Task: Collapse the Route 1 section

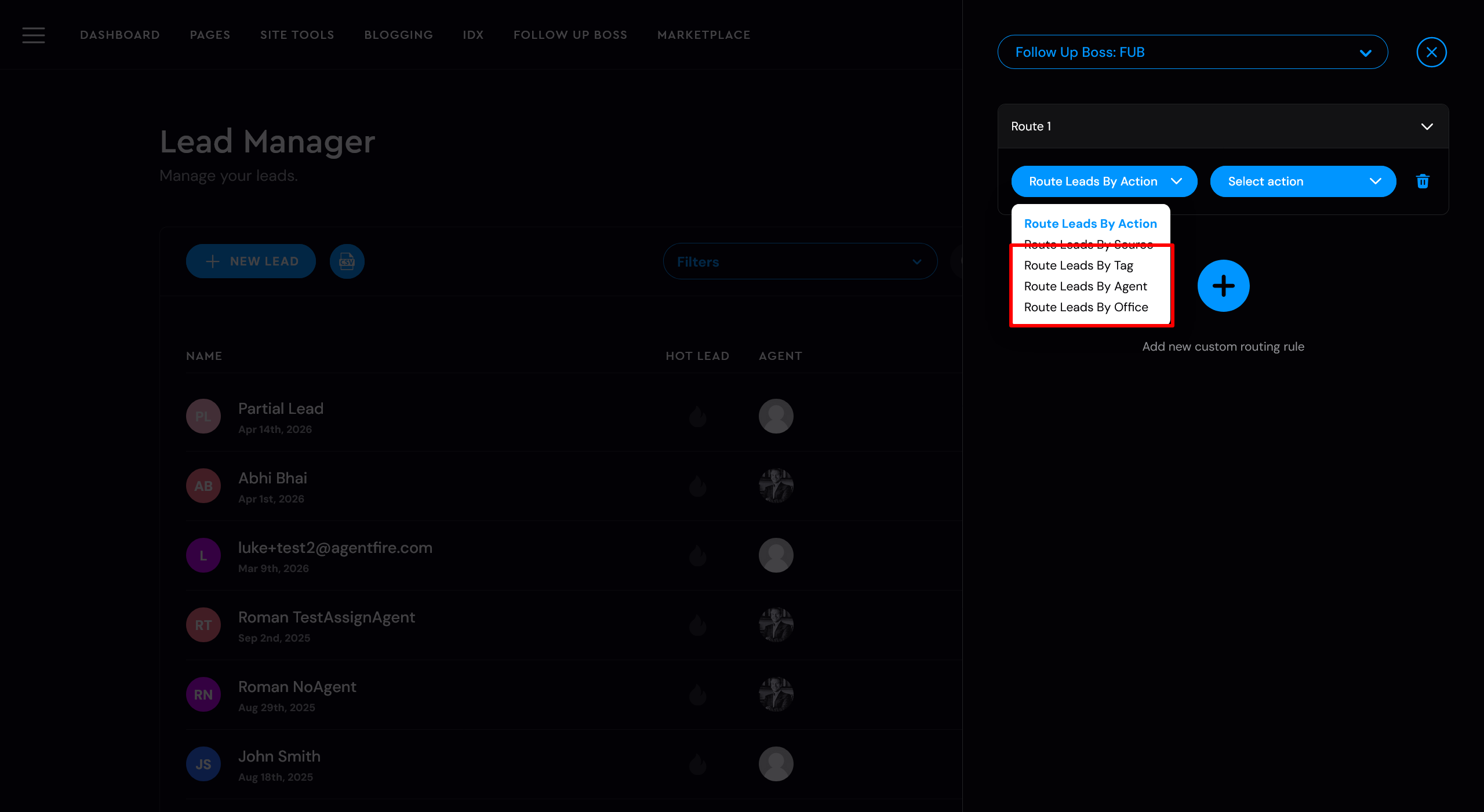Action: pos(1427,126)
